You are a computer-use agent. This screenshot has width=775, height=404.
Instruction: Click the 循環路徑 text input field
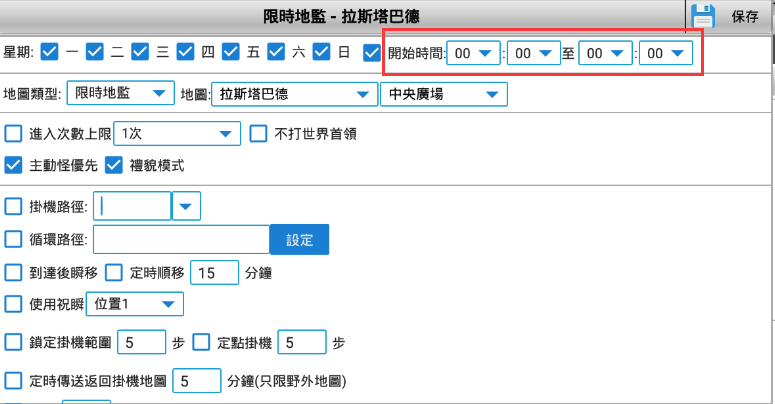click(181, 240)
